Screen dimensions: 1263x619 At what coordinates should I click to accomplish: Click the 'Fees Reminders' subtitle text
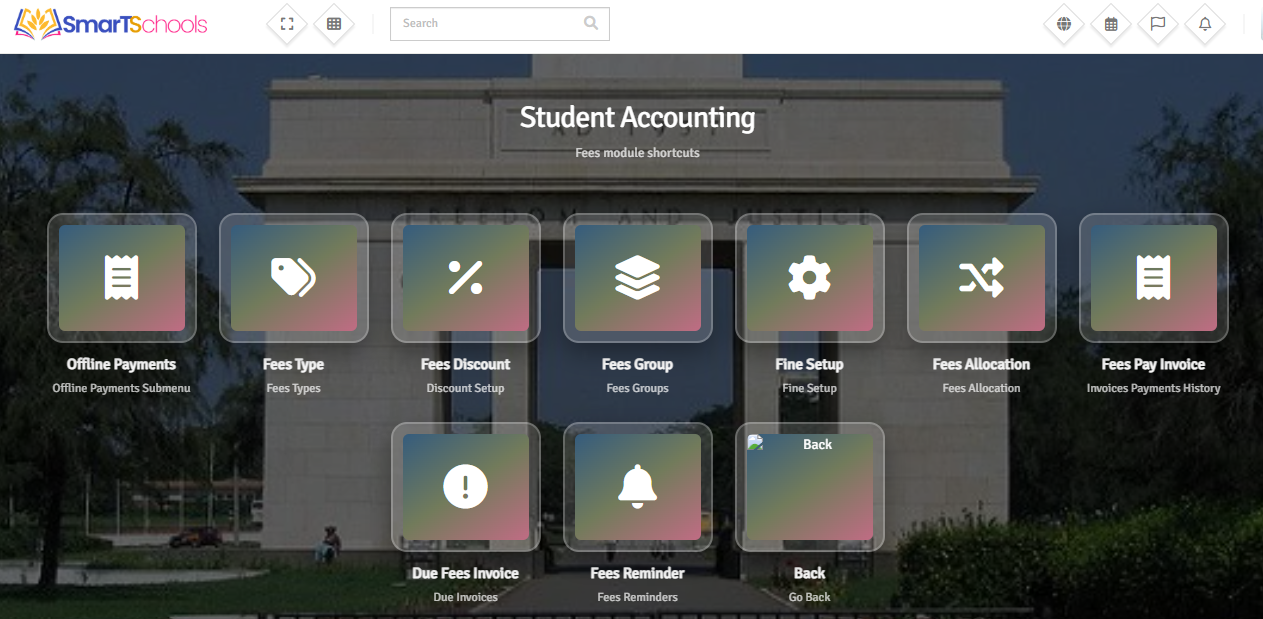pos(638,597)
